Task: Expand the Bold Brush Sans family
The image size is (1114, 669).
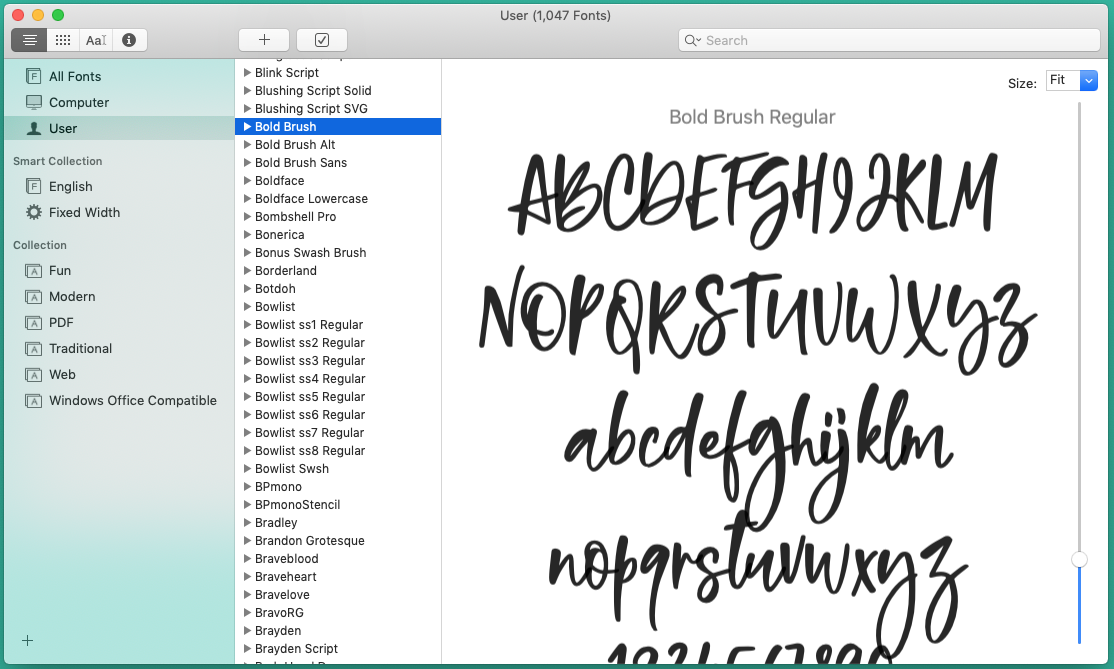Action: click(247, 163)
